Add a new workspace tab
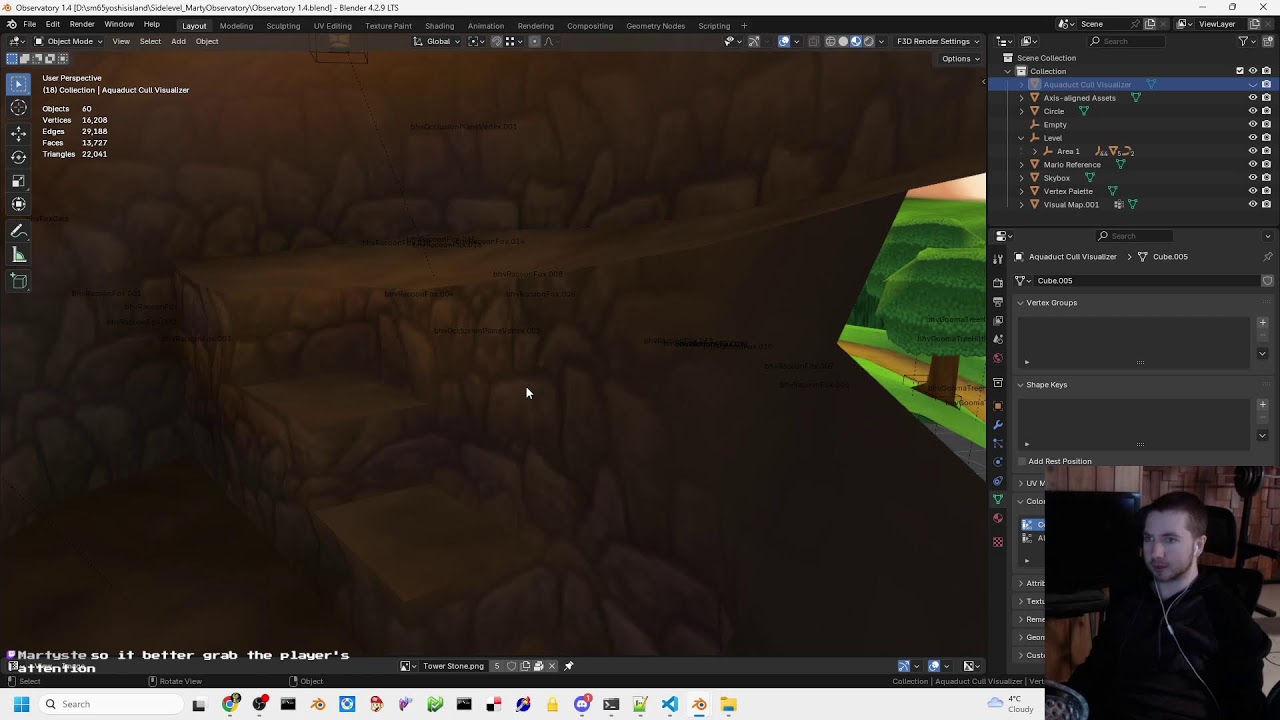The image size is (1280, 720). tap(744, 25)
